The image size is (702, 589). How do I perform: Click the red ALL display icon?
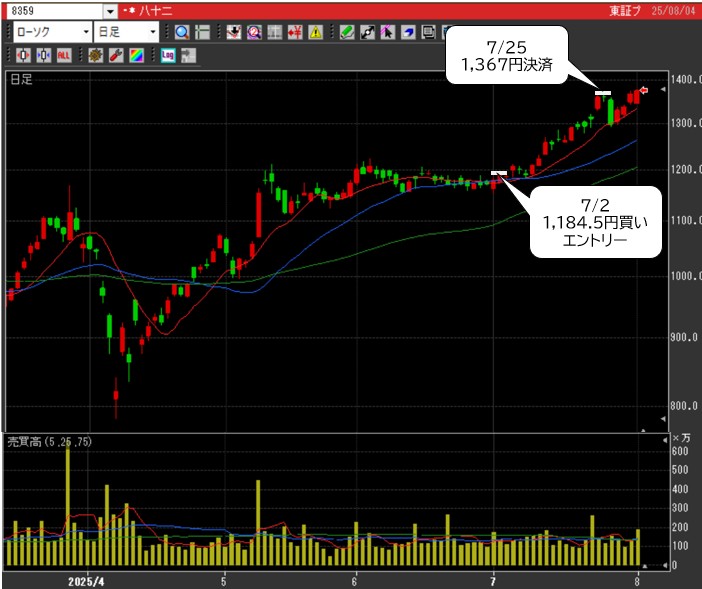click(x=64, y=55)
